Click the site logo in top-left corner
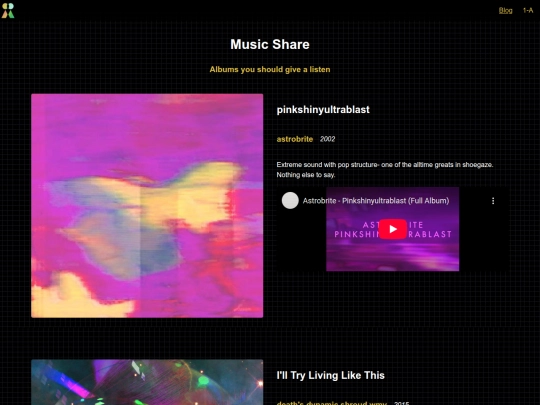 point(8,10)
